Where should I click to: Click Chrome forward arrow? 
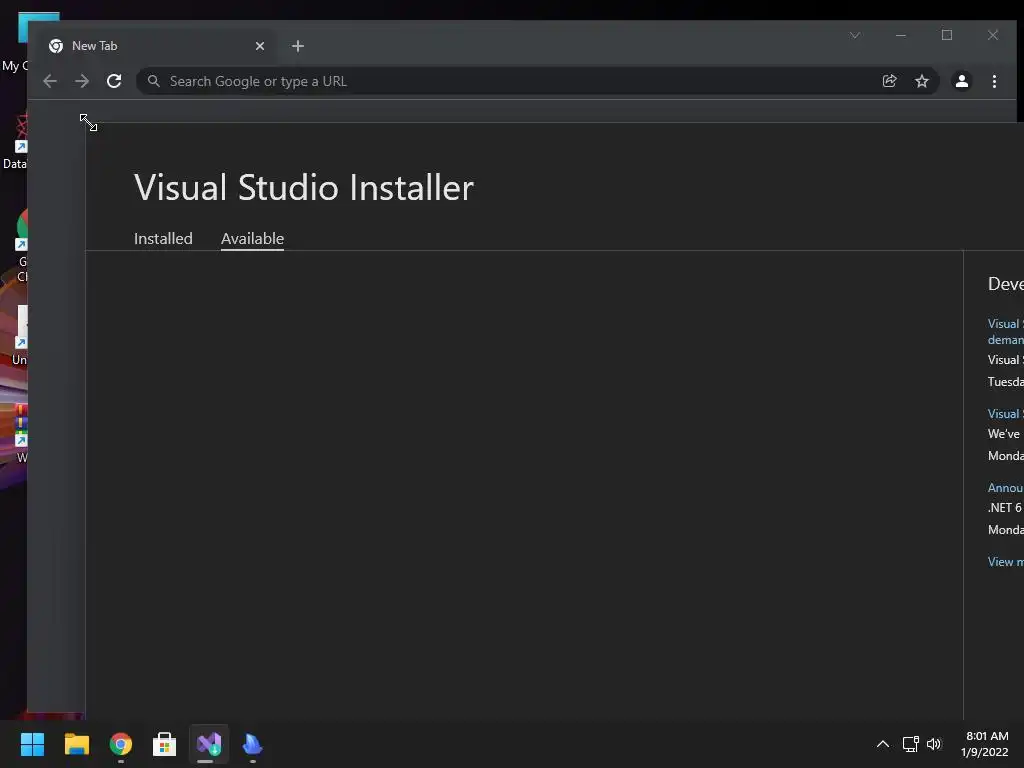pyautogui.click(x=82, y=81)
